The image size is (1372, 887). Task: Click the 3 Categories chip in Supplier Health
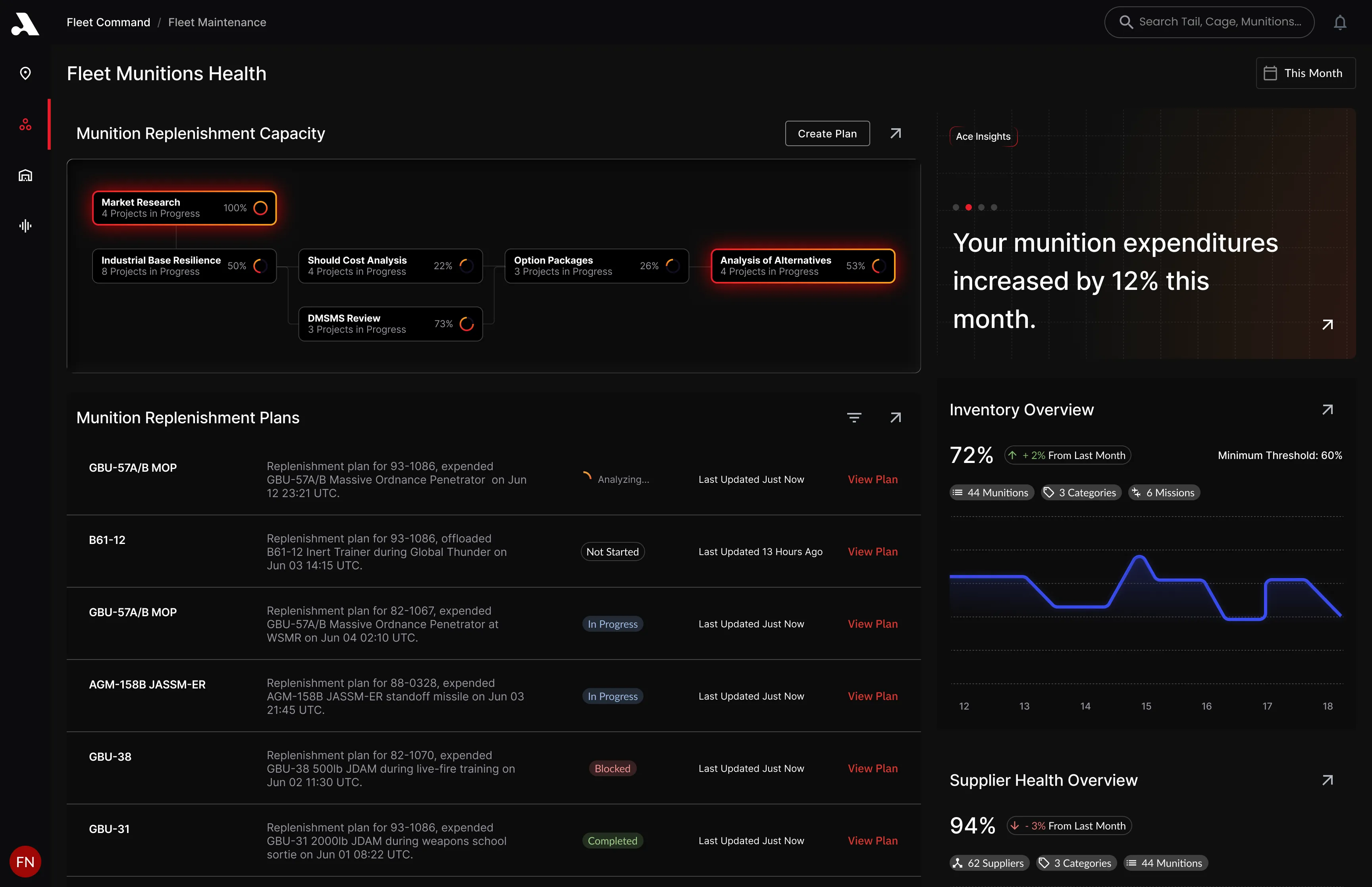(x=1076, y=863)
